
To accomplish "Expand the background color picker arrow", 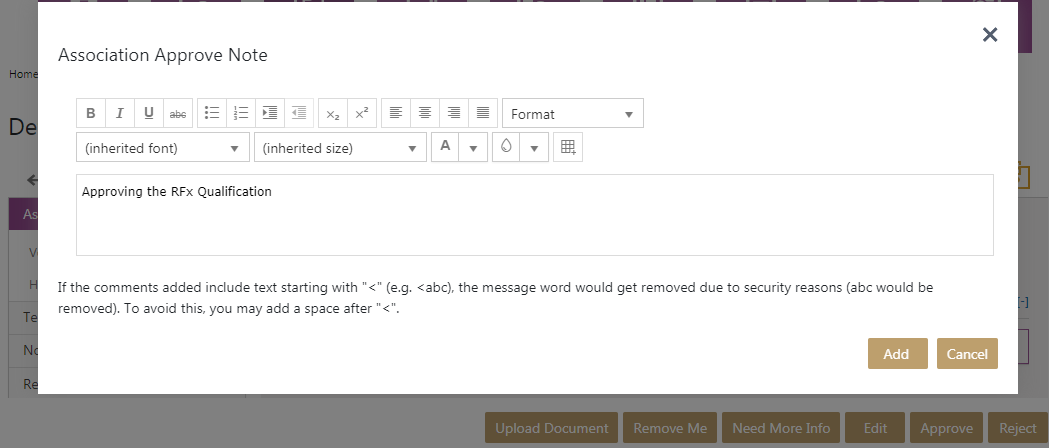I will [534, 148].
